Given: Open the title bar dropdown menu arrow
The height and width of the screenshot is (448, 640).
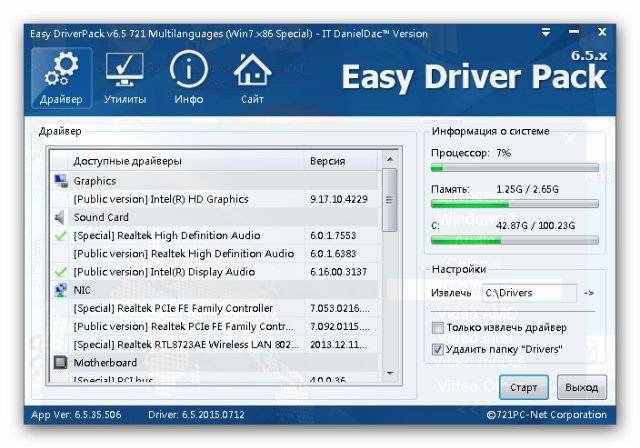Looking at the screenshot, I should pyautogui.click(x=546, y=32).
